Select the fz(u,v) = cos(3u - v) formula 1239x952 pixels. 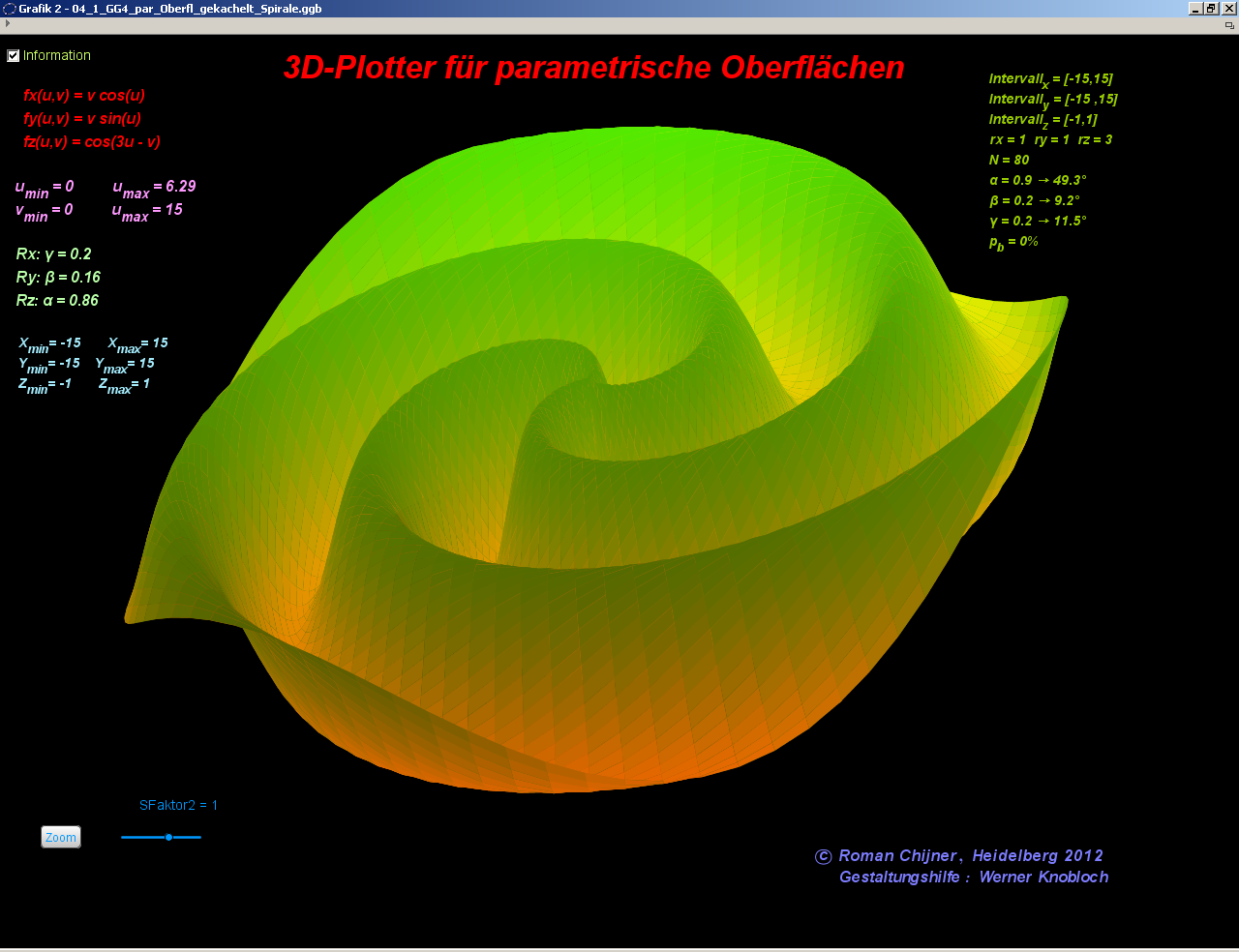click(x=92, y=142)
